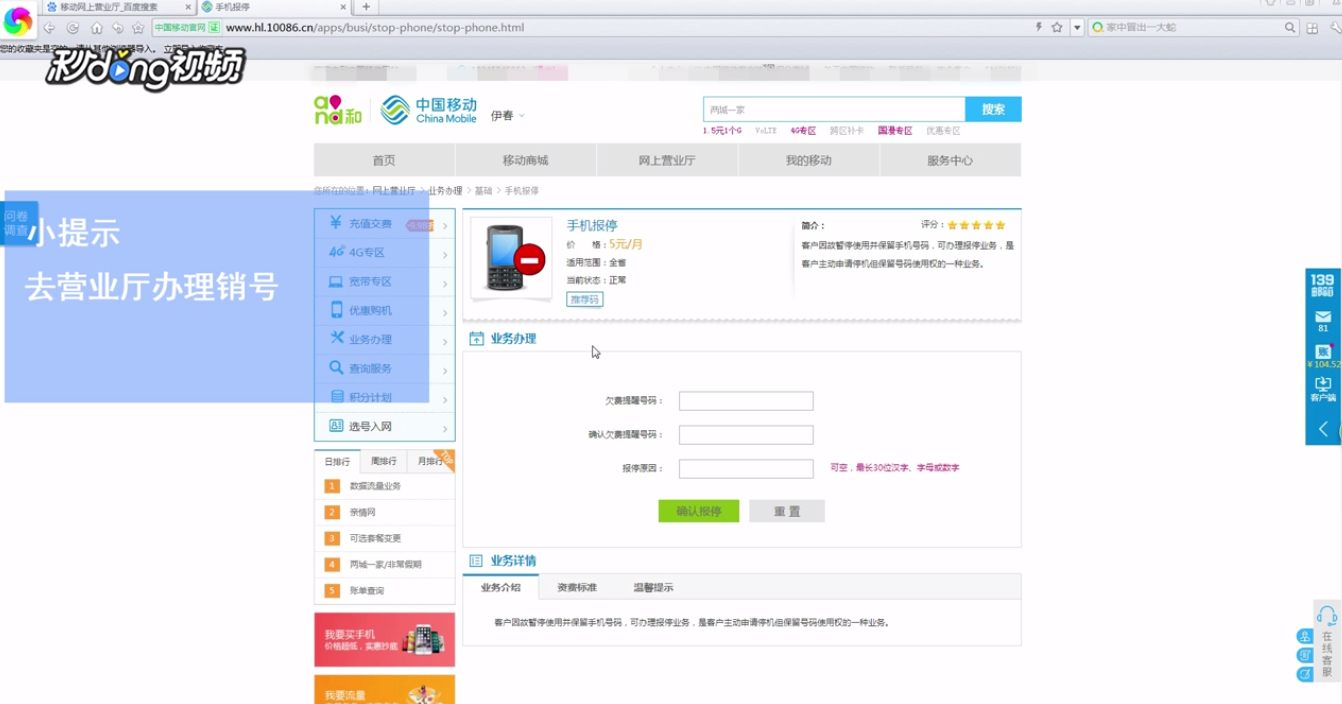The height and width of the screenshot is (704, 1342).
Task: Click the 和 brand logo
Action: (x=338, y=110)
